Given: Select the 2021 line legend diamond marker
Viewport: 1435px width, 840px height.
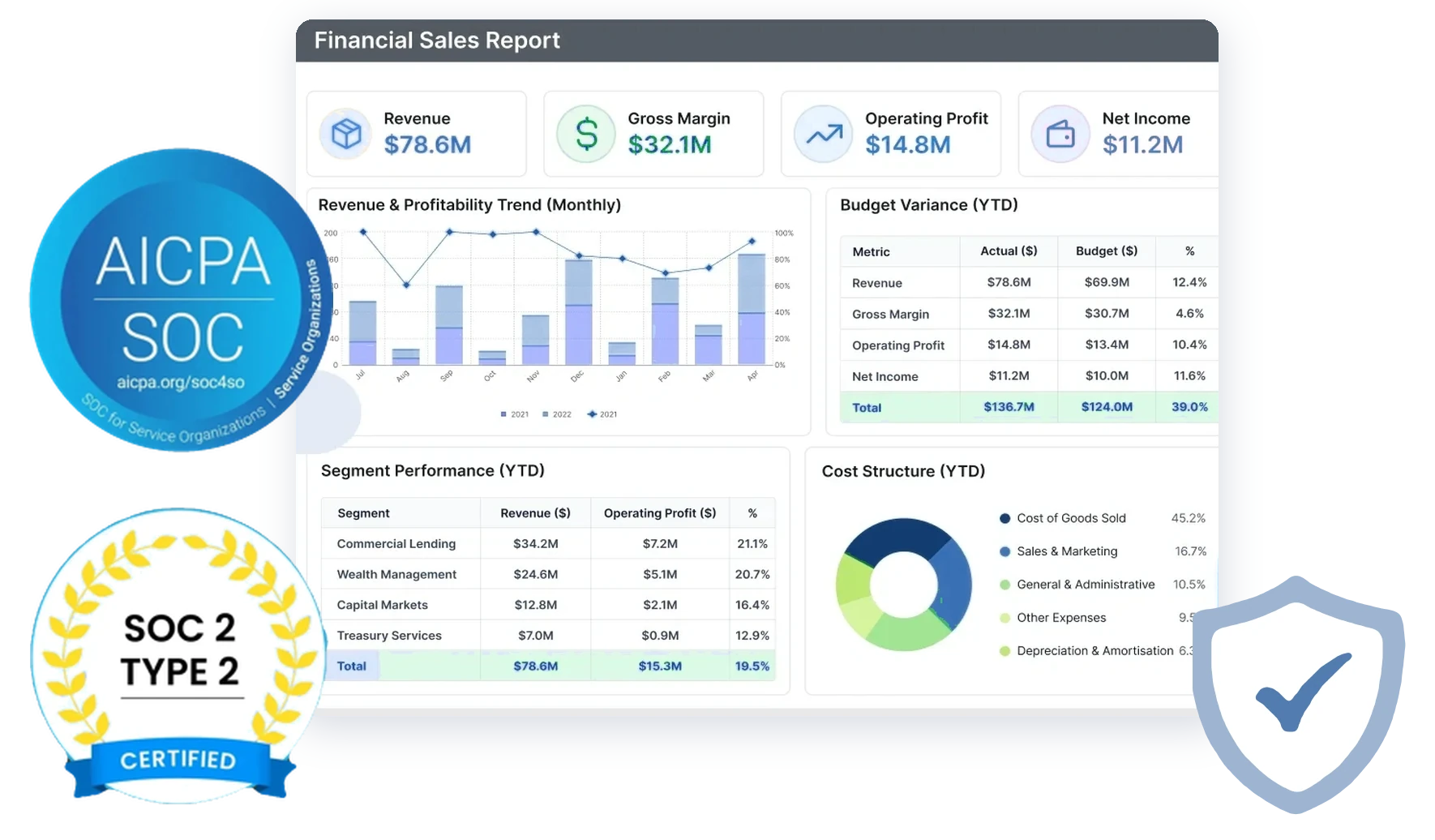Looking at the screenshot, I should coord(592,414).
